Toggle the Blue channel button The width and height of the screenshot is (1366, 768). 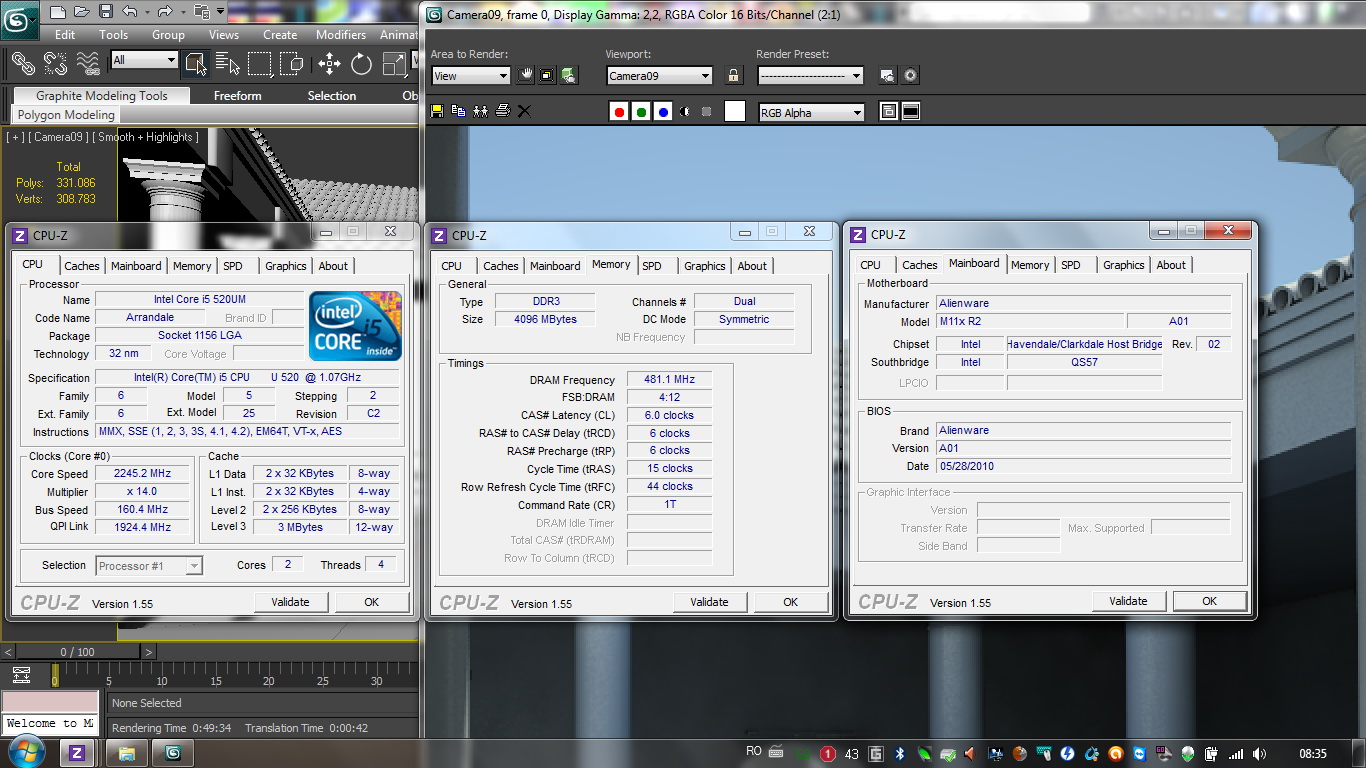click(x=663, y=112)
